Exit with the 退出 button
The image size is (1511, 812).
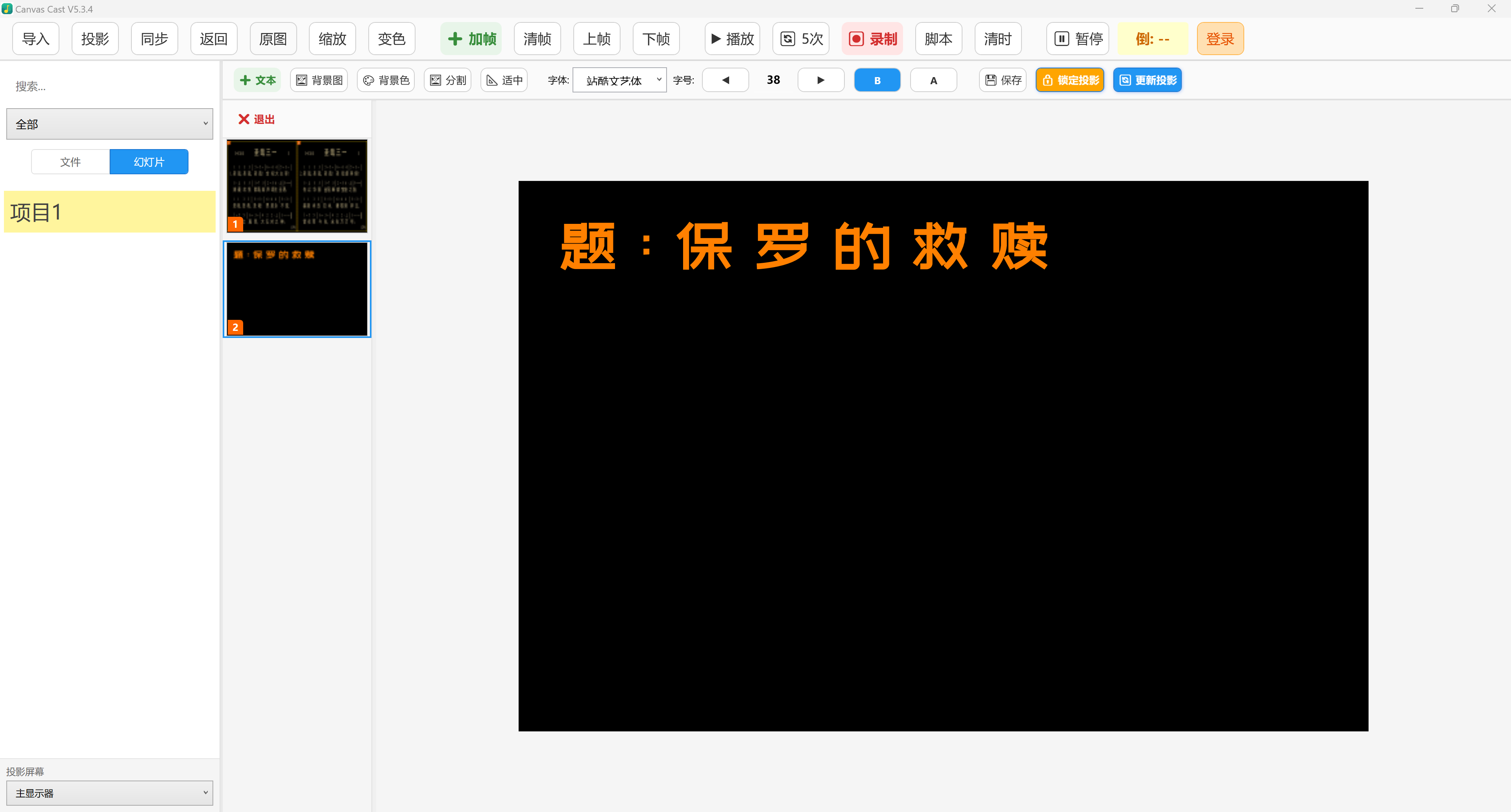click(x=255, y=119)
